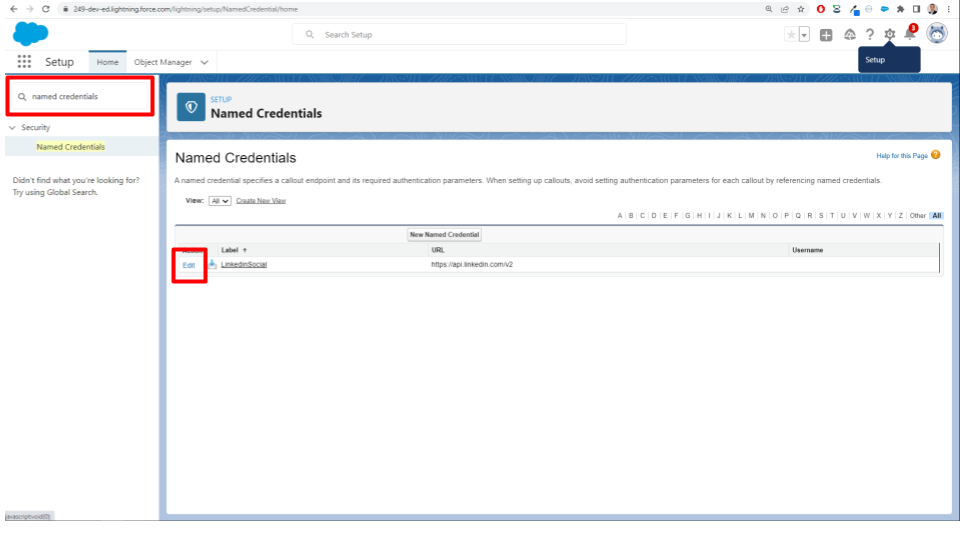Reload the page in the browser
The image size is (960, 540).
[x=45, y=9]
